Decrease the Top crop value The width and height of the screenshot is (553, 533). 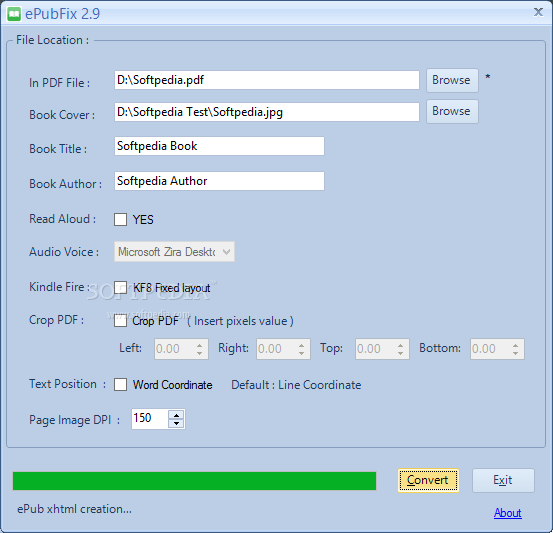point(401,353)
